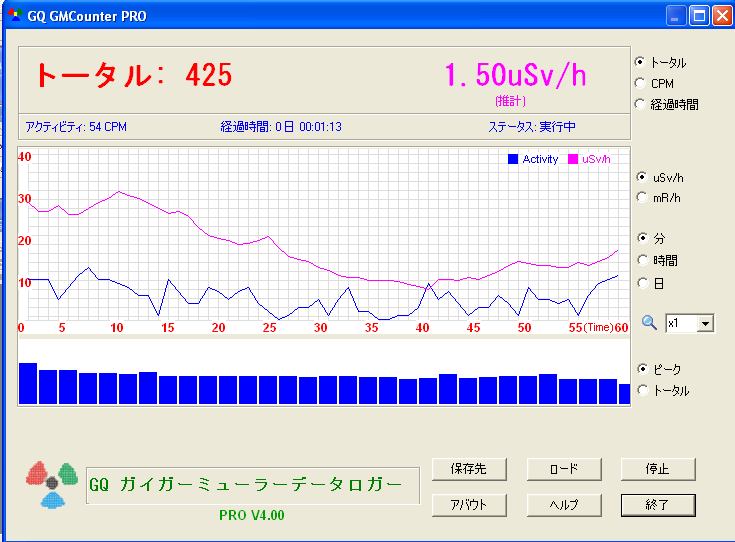The height and width of the screenshot is (542, 735).
Task: Minimize the GQ GMCounter PRO window
Action: [675, 16]
